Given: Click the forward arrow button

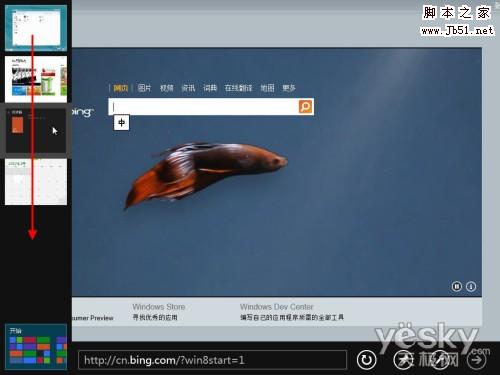Looking at the screenshot, I should [x=477, y=360].
